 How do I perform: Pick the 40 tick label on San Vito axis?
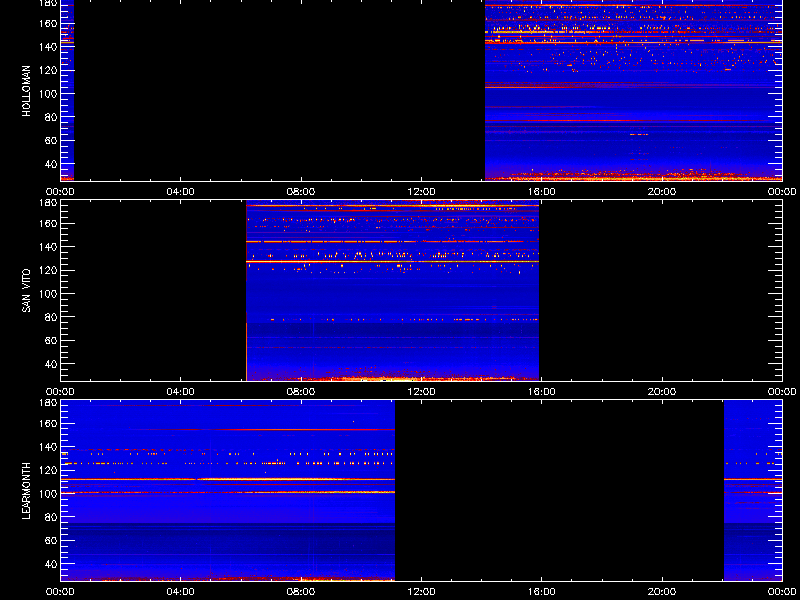(52, 364)
